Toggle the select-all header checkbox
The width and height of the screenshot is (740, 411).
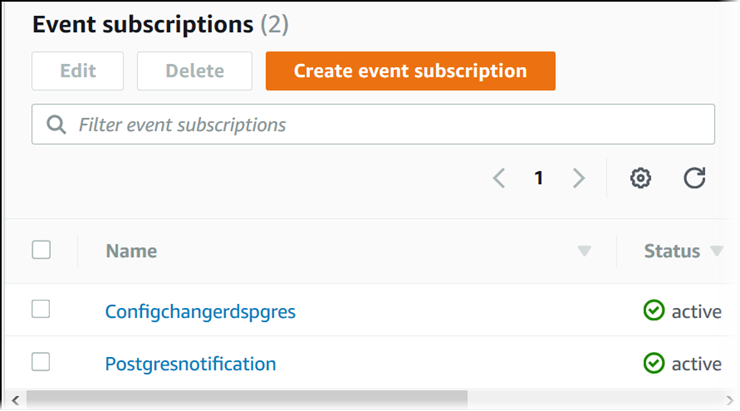pyautogui.click(x=41, y=250)
